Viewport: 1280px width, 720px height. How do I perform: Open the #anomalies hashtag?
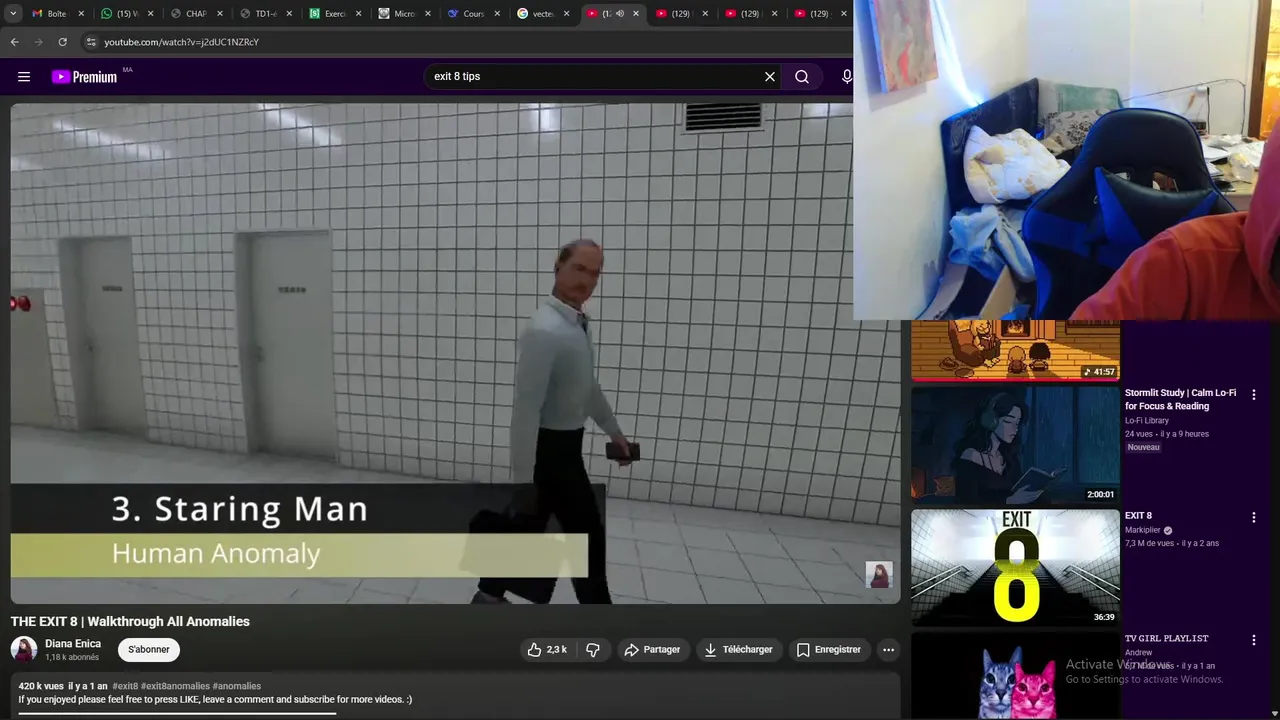pos(237,686)
